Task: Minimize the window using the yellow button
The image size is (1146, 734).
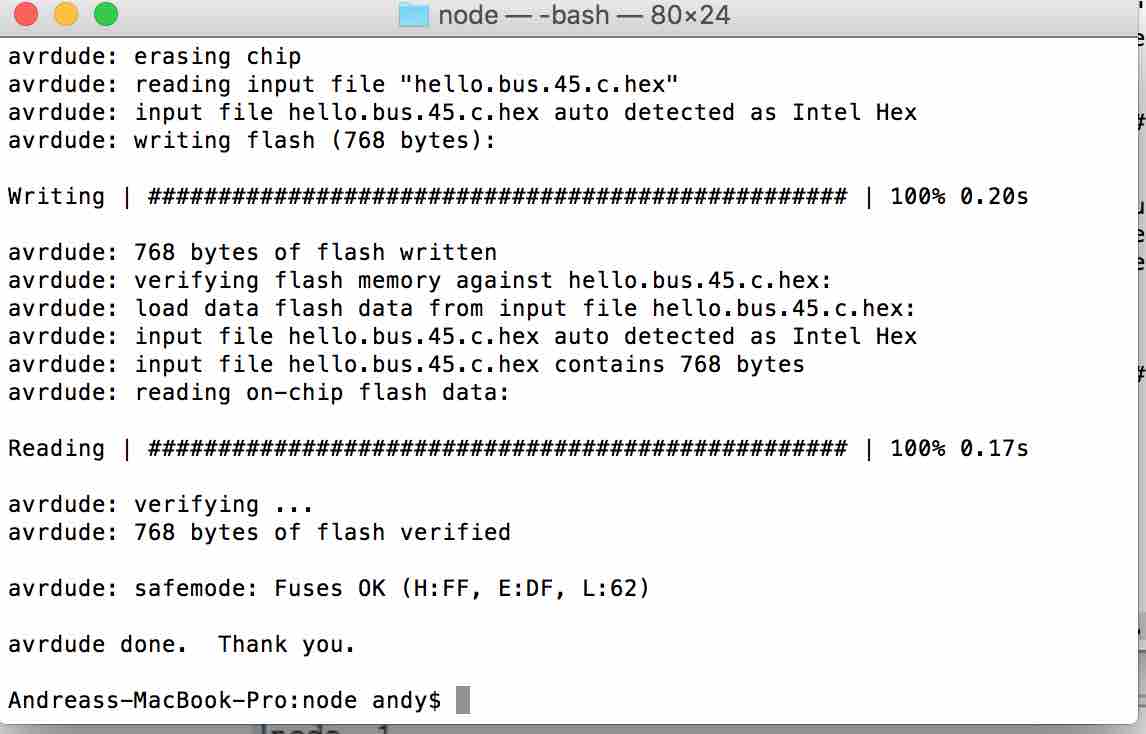Action: [x=66, y=14]
